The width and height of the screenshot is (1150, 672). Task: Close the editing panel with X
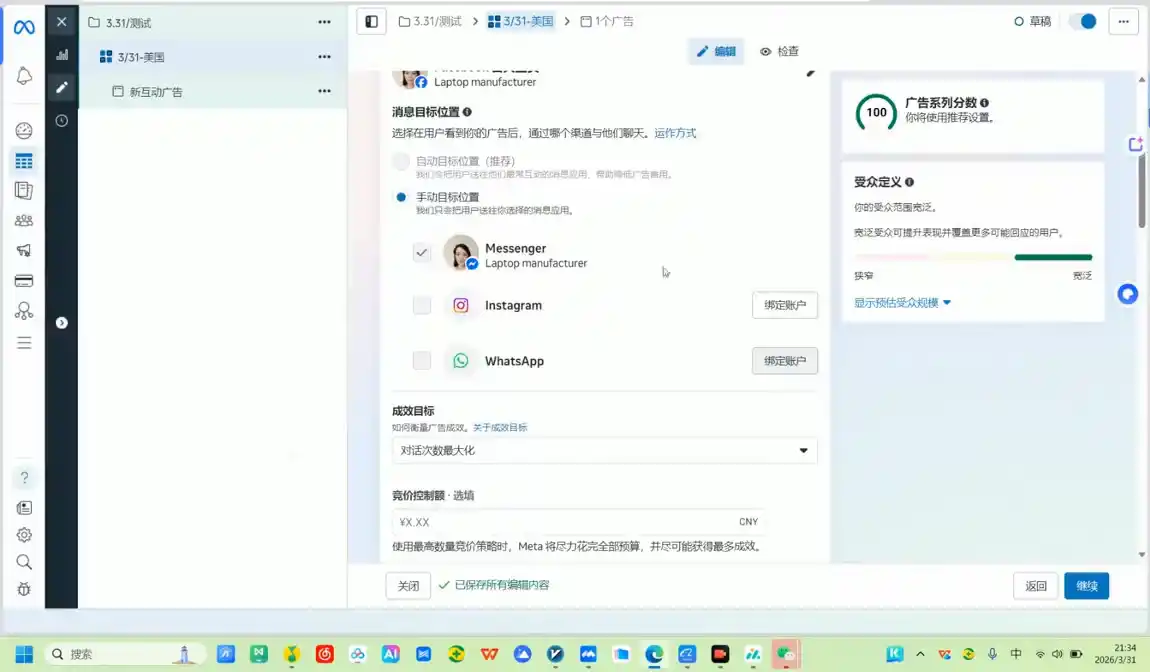62,22
